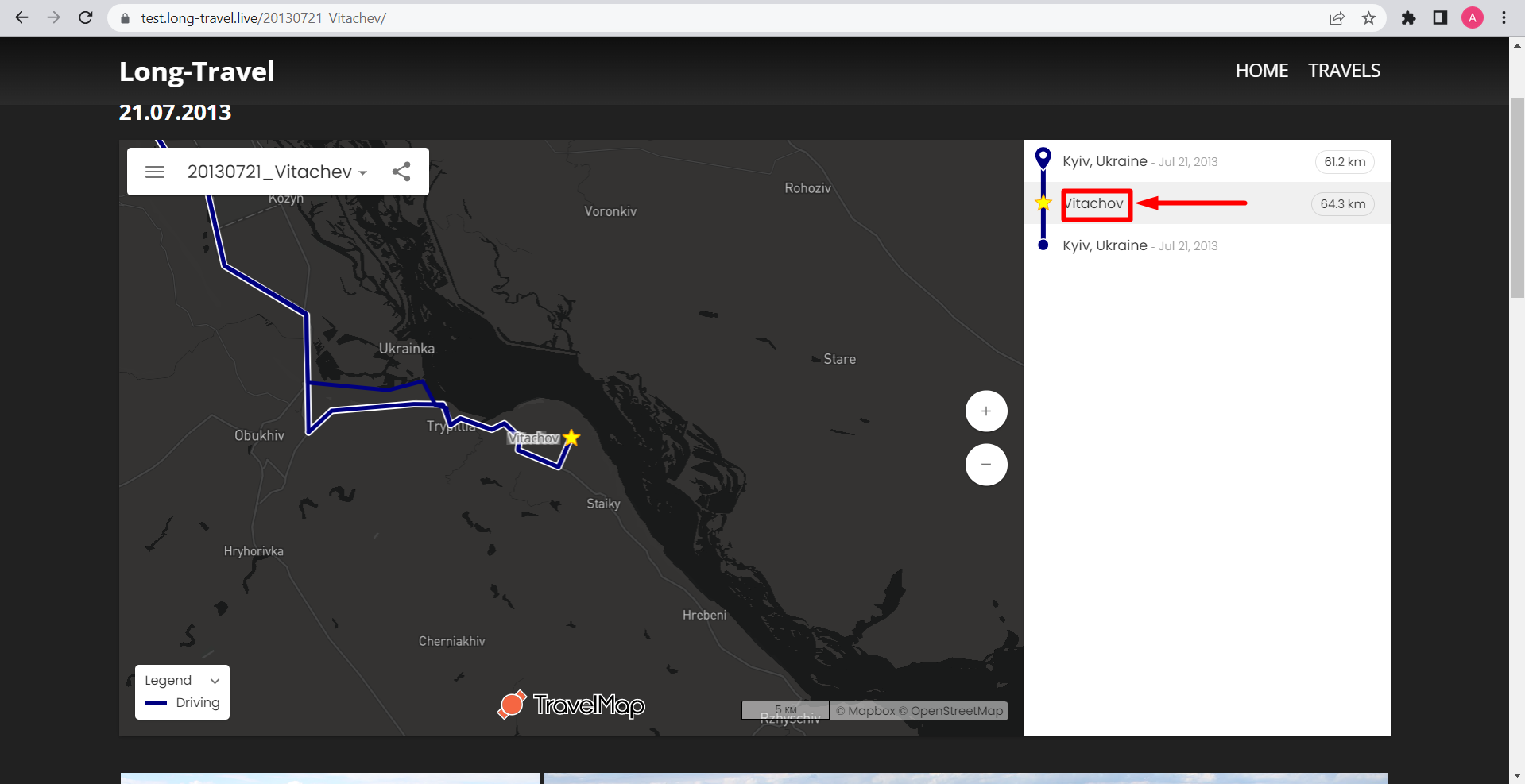Click the 5 KM map scale bar
The image size is (1525, 784).
(785, 710)
